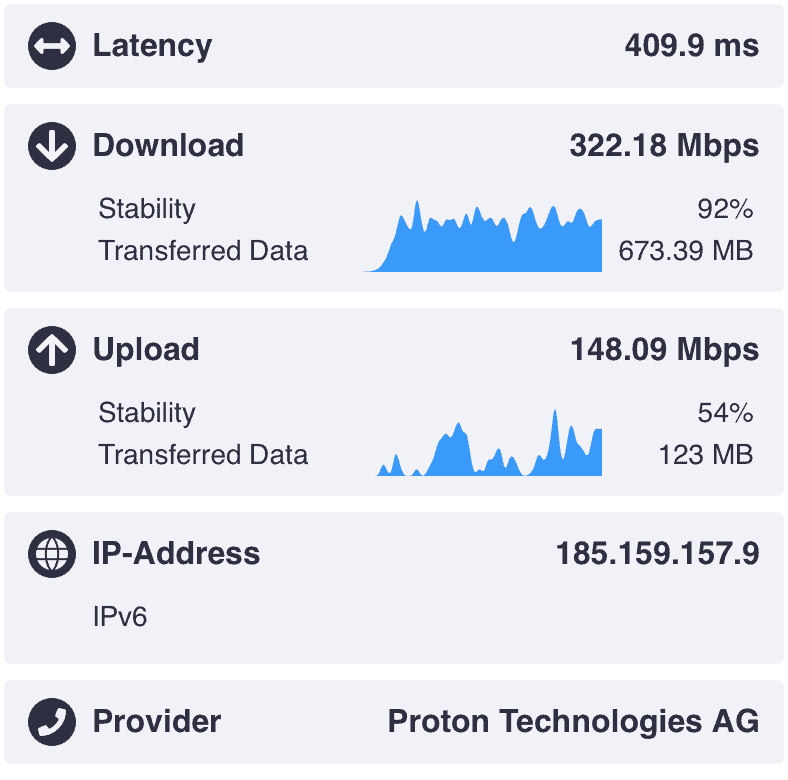Click the 148.09 Mbps upload value
The height and width of the screenshot is (780, 788).
point(664,350)
